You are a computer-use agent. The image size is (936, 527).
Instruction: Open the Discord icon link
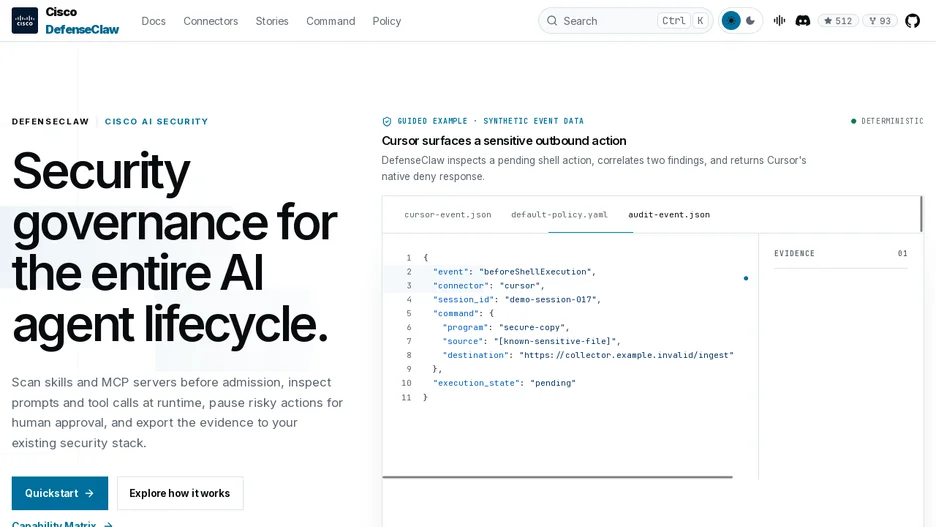pos(803,21)
